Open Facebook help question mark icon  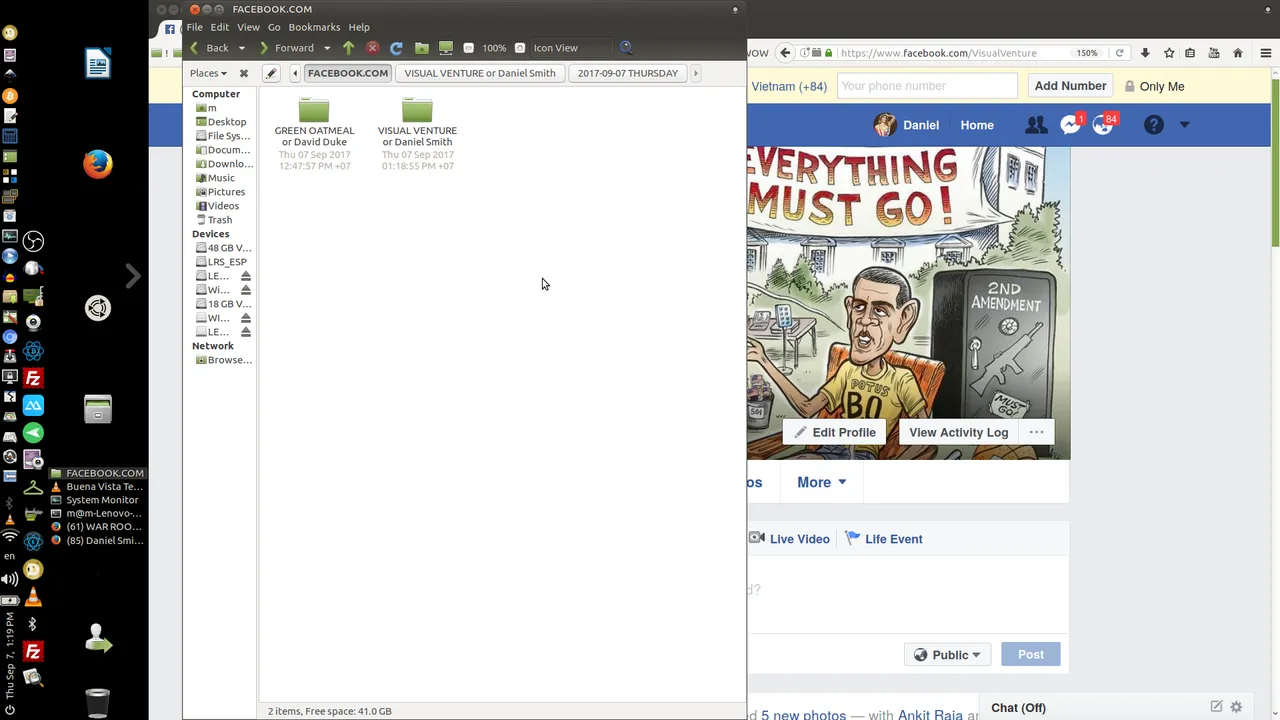pos(1153,125)
